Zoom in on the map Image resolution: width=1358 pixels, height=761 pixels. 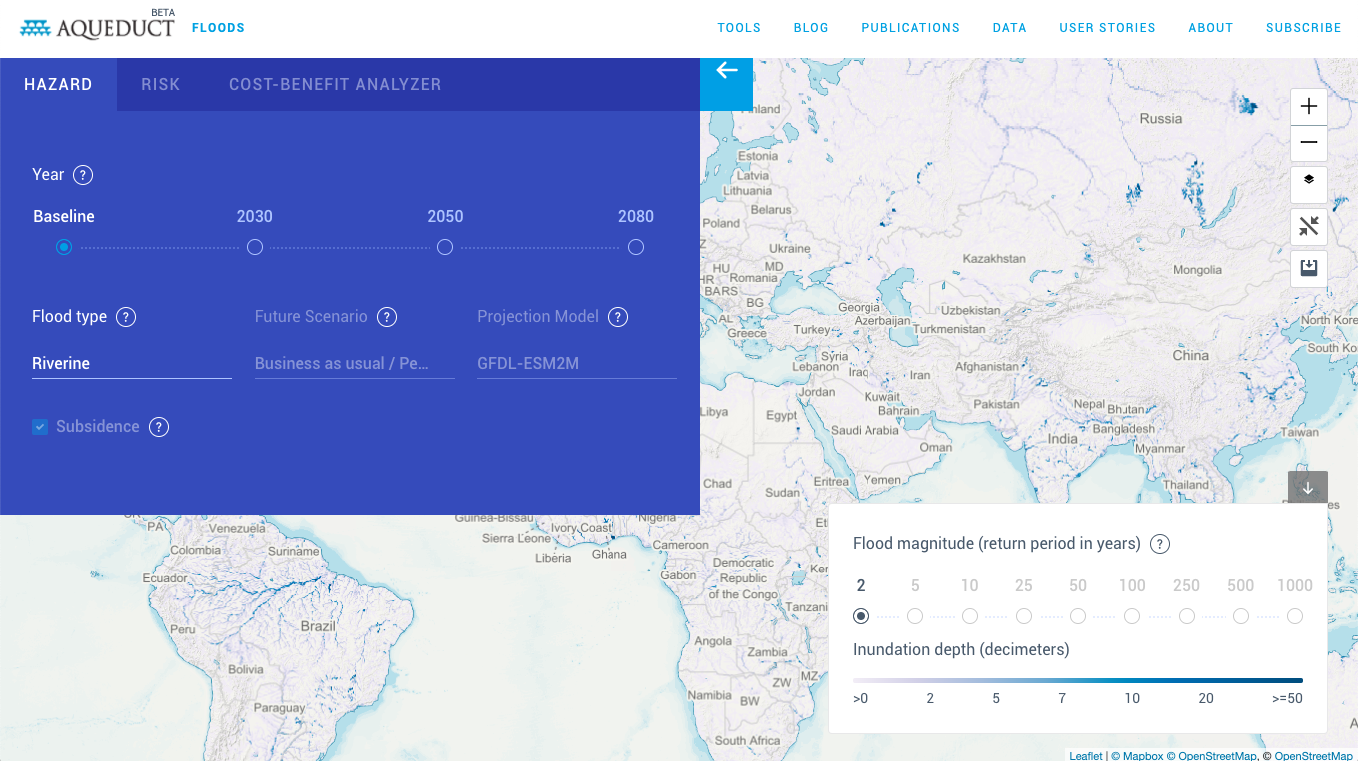[1309, 106]
